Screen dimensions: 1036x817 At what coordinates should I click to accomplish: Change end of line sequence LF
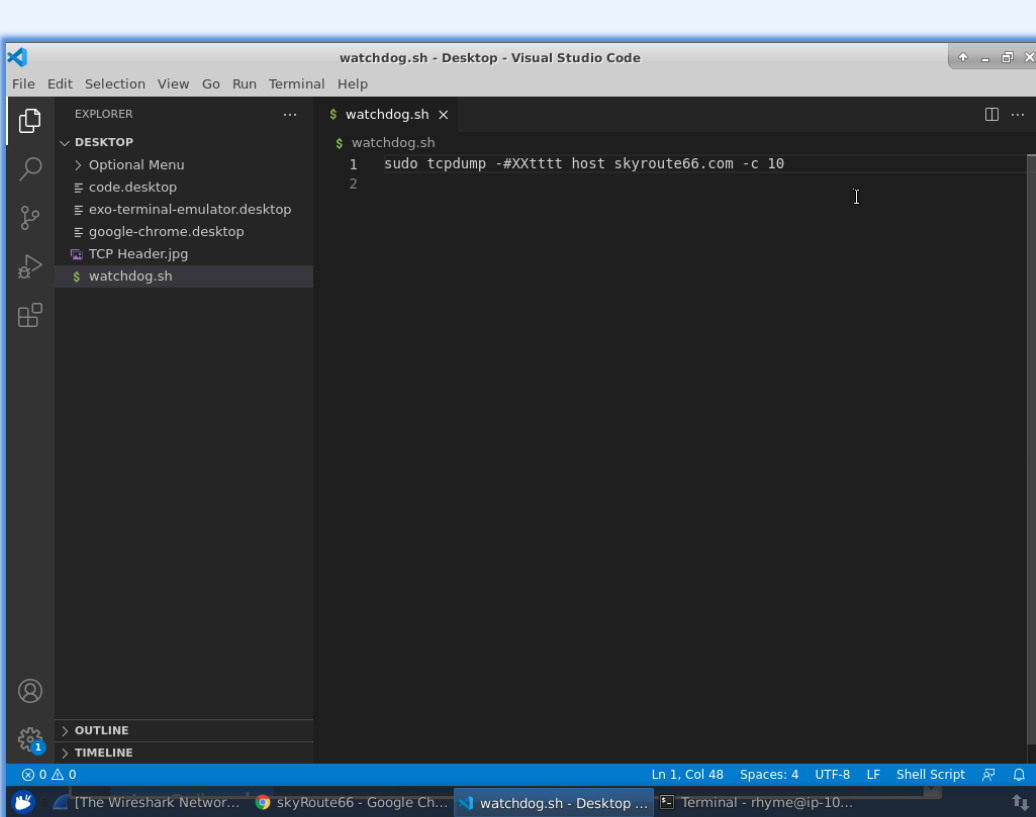tap(873, 774)
